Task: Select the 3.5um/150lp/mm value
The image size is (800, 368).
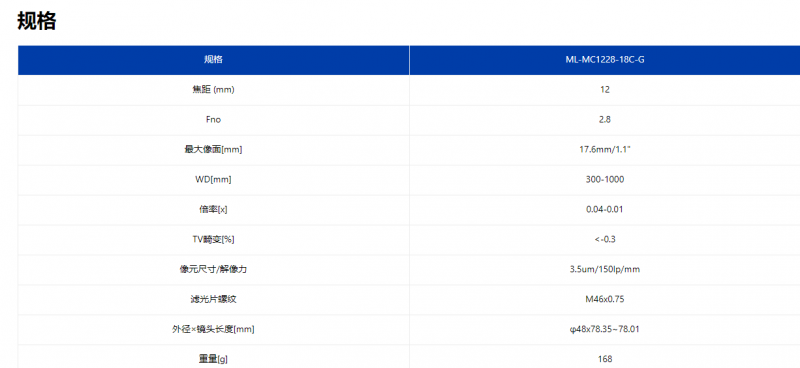Action: (605, 269)
